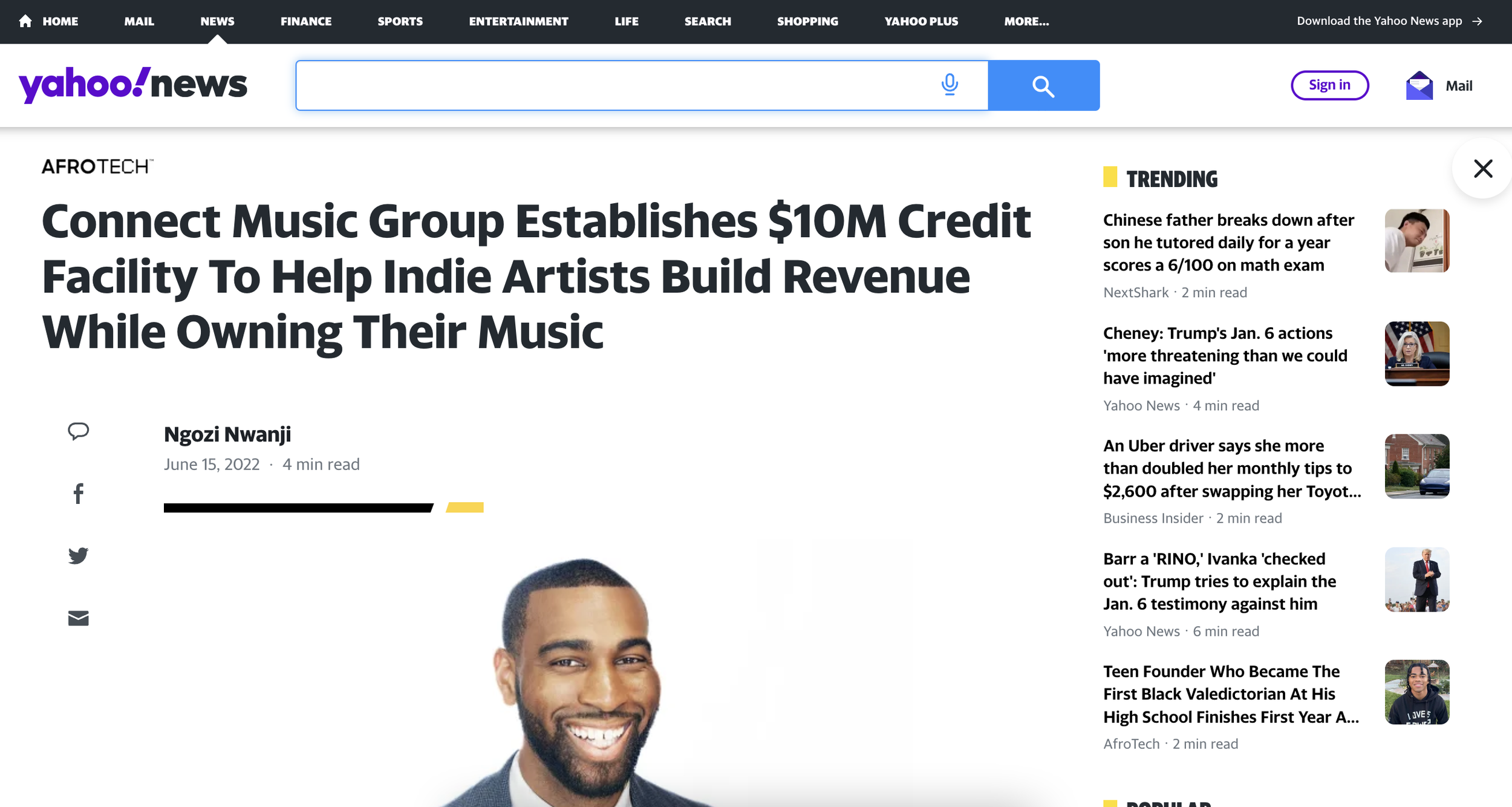Close the article with the X button
This screenshot has height=807, width=1512.
point(1483,169)
